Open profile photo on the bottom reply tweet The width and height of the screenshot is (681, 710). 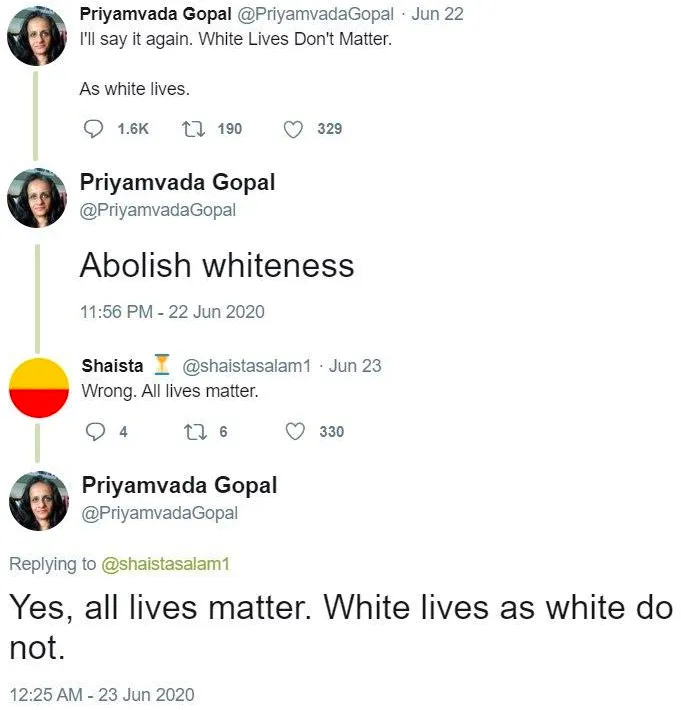(x=39, y=501)
